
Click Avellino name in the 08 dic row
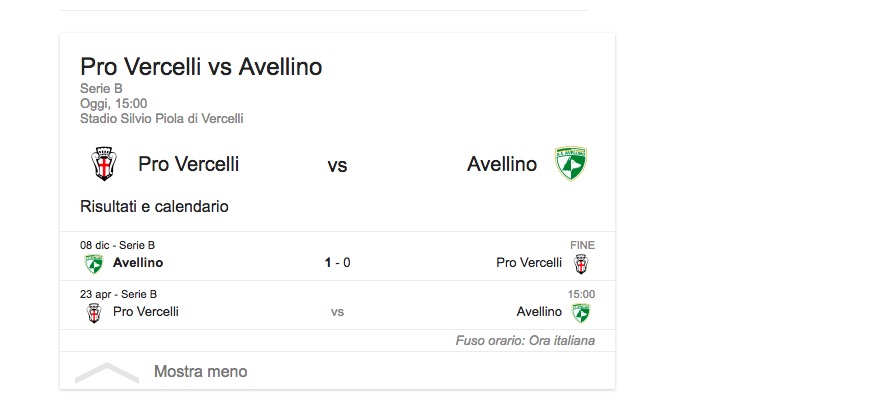[138, 263]
